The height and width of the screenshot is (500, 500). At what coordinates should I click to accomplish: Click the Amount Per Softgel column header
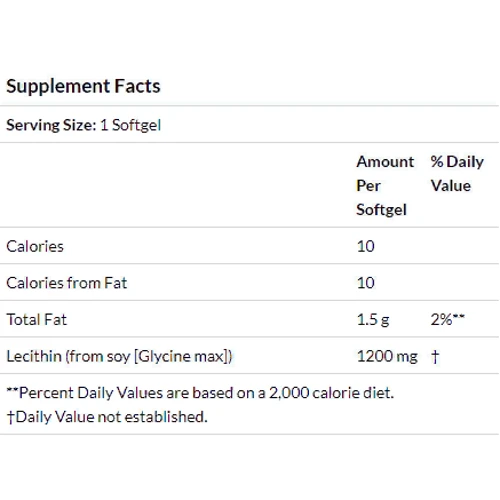385,186
